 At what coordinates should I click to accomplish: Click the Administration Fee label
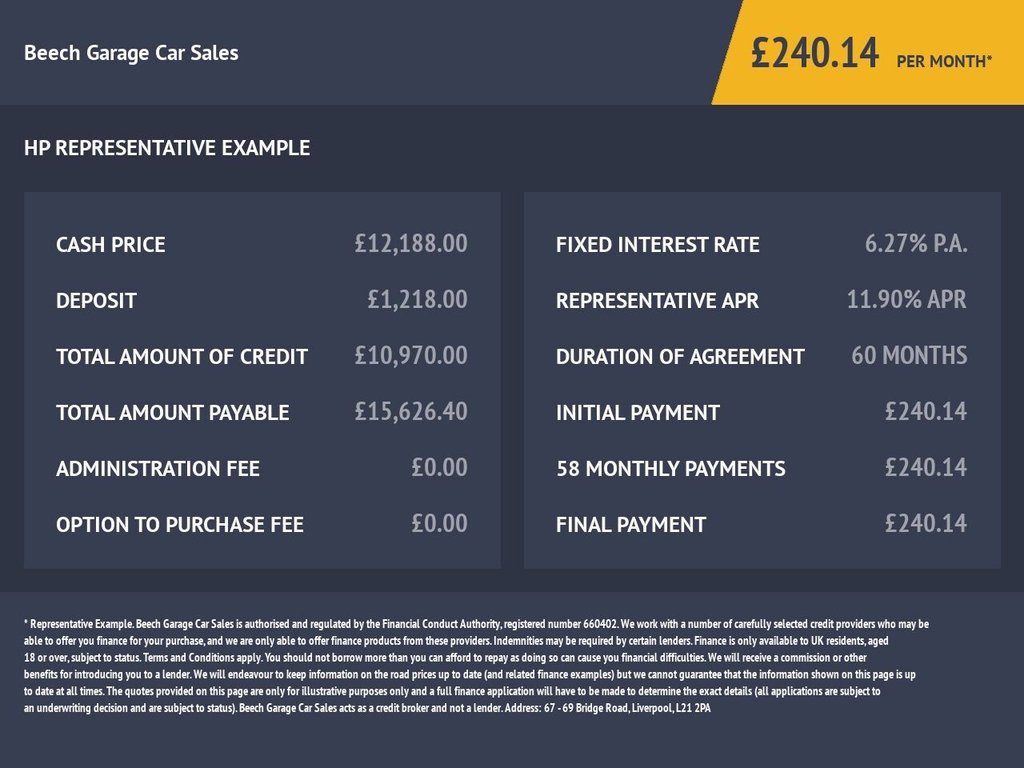coord(158,468)
